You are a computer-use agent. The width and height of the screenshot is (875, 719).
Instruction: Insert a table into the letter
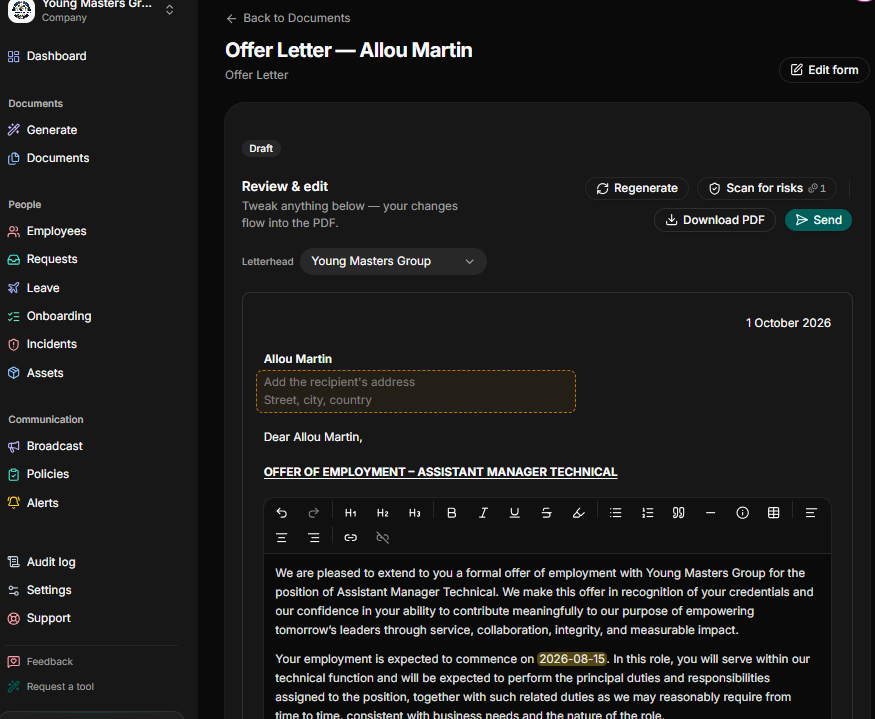tap(773, 512)
